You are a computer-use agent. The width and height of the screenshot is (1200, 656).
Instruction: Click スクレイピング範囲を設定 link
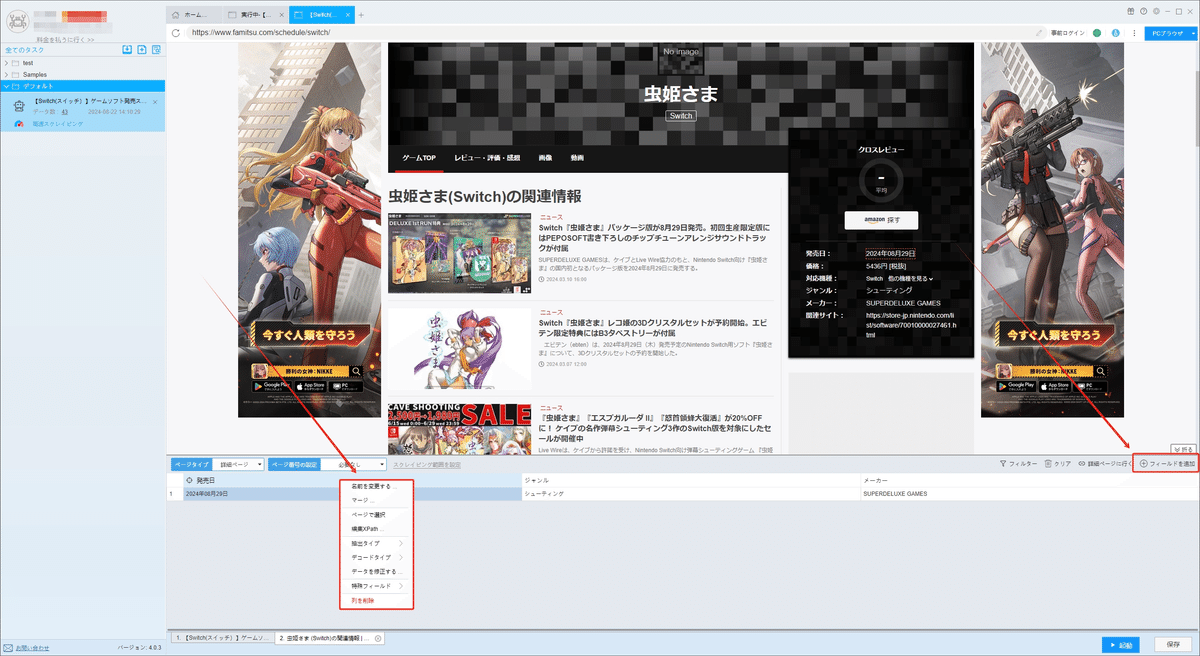coord(427,465)
